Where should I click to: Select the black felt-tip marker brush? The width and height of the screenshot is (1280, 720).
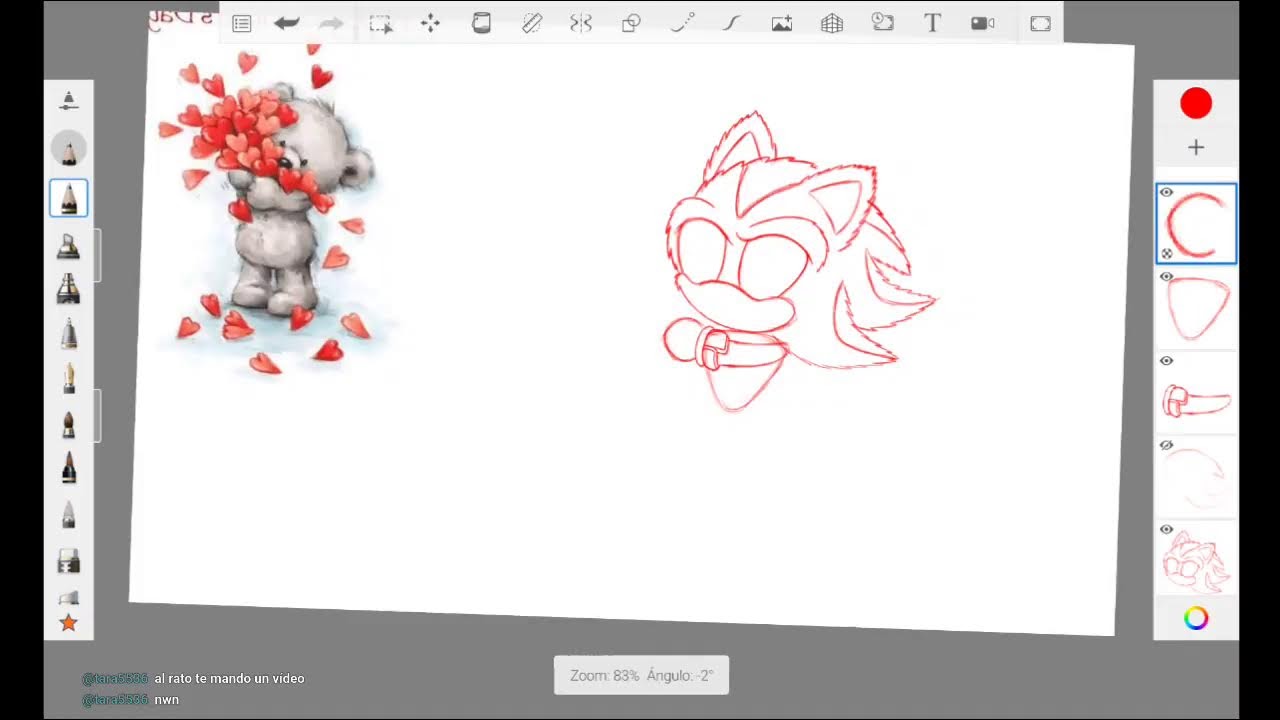[x=69, y=468]
